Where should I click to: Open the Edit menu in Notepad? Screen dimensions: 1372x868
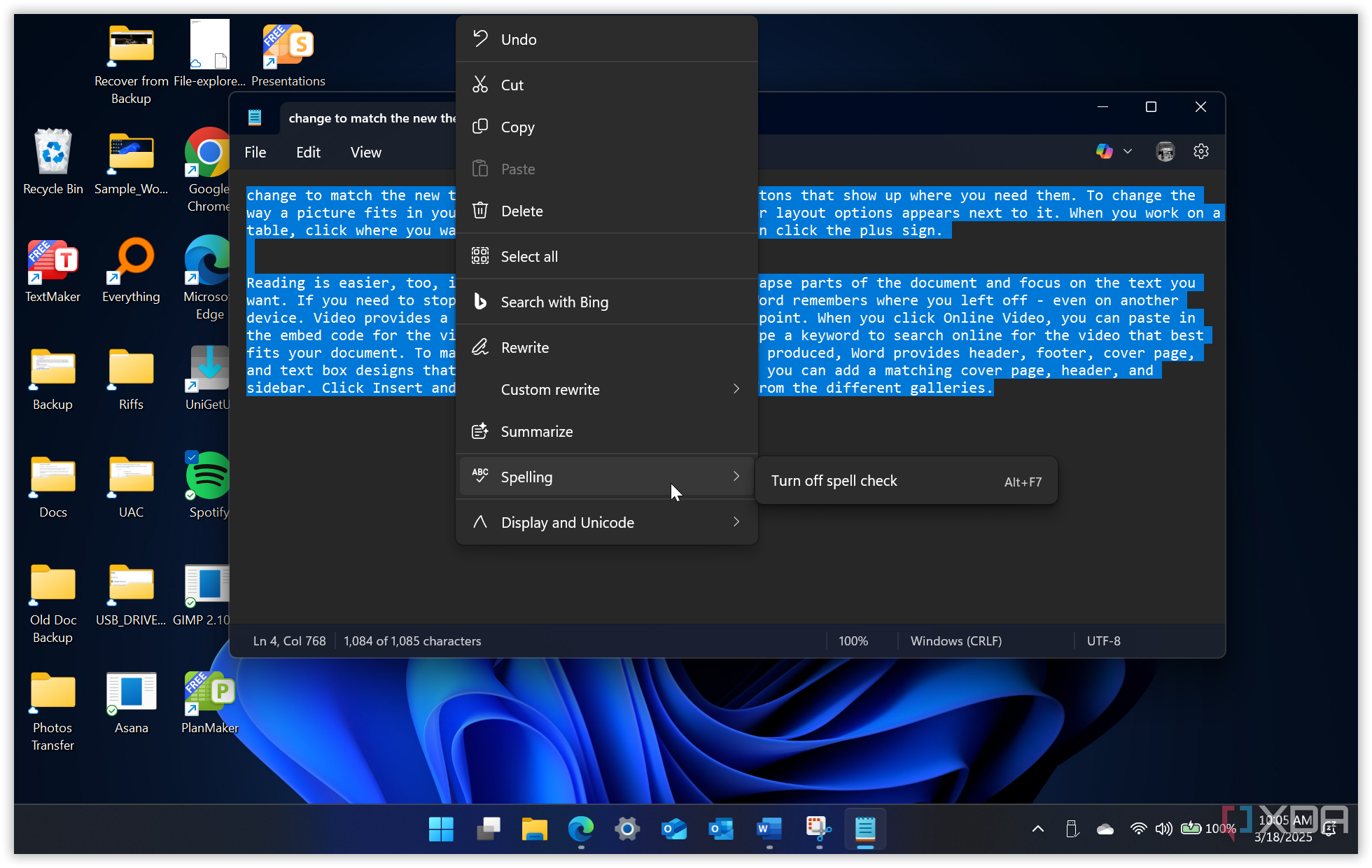[308, 152]
